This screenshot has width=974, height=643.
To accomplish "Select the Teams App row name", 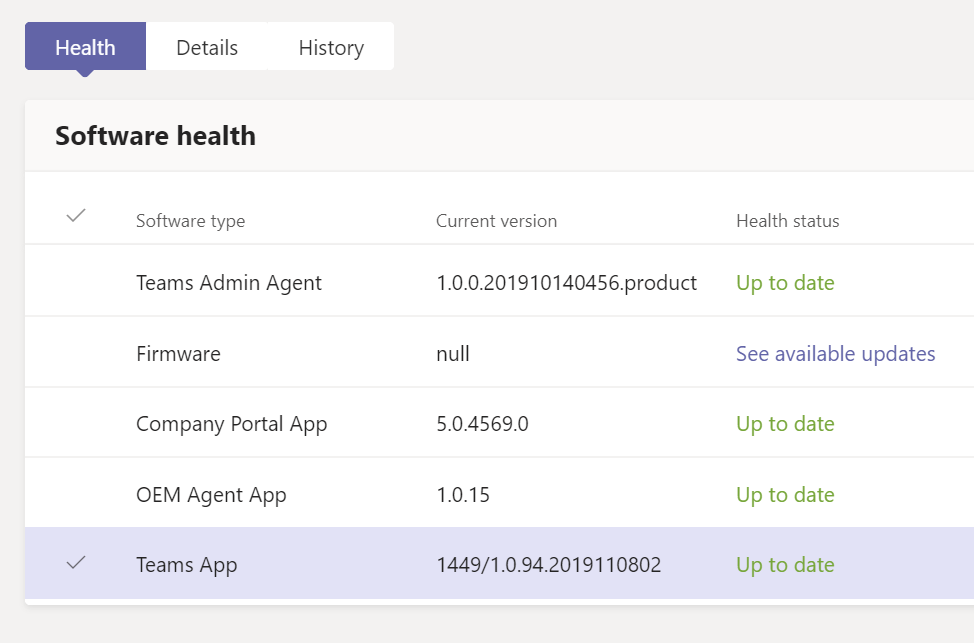I will pos(186,565).
